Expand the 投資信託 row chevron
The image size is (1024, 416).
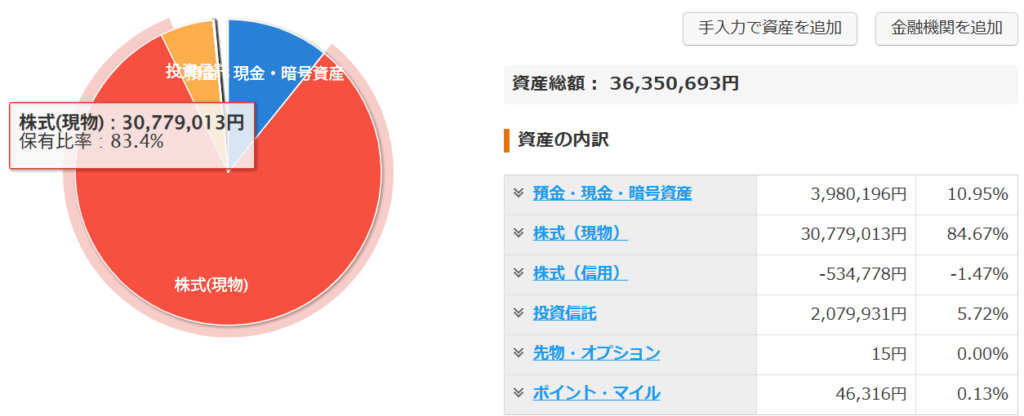[x=519, y=313]
